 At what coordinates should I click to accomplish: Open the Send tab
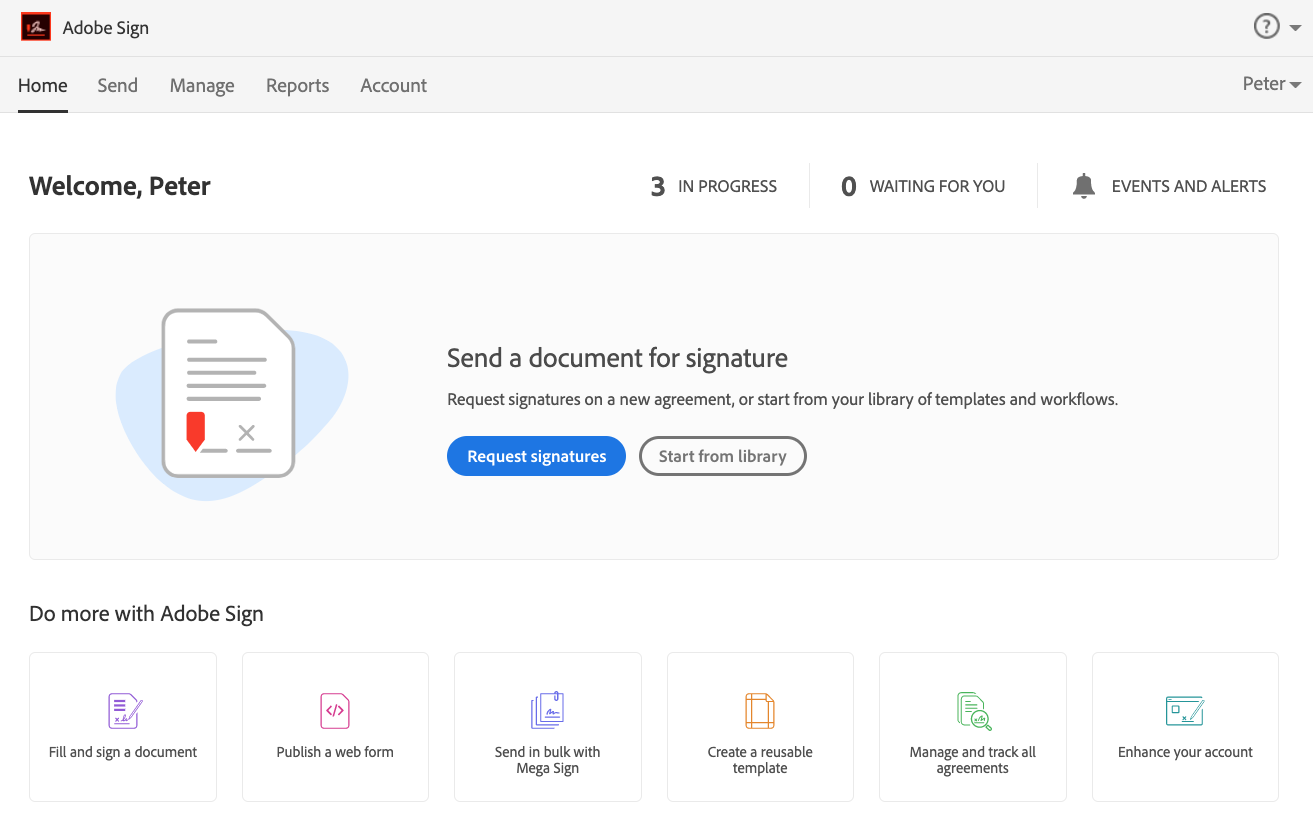click(118, 86)
